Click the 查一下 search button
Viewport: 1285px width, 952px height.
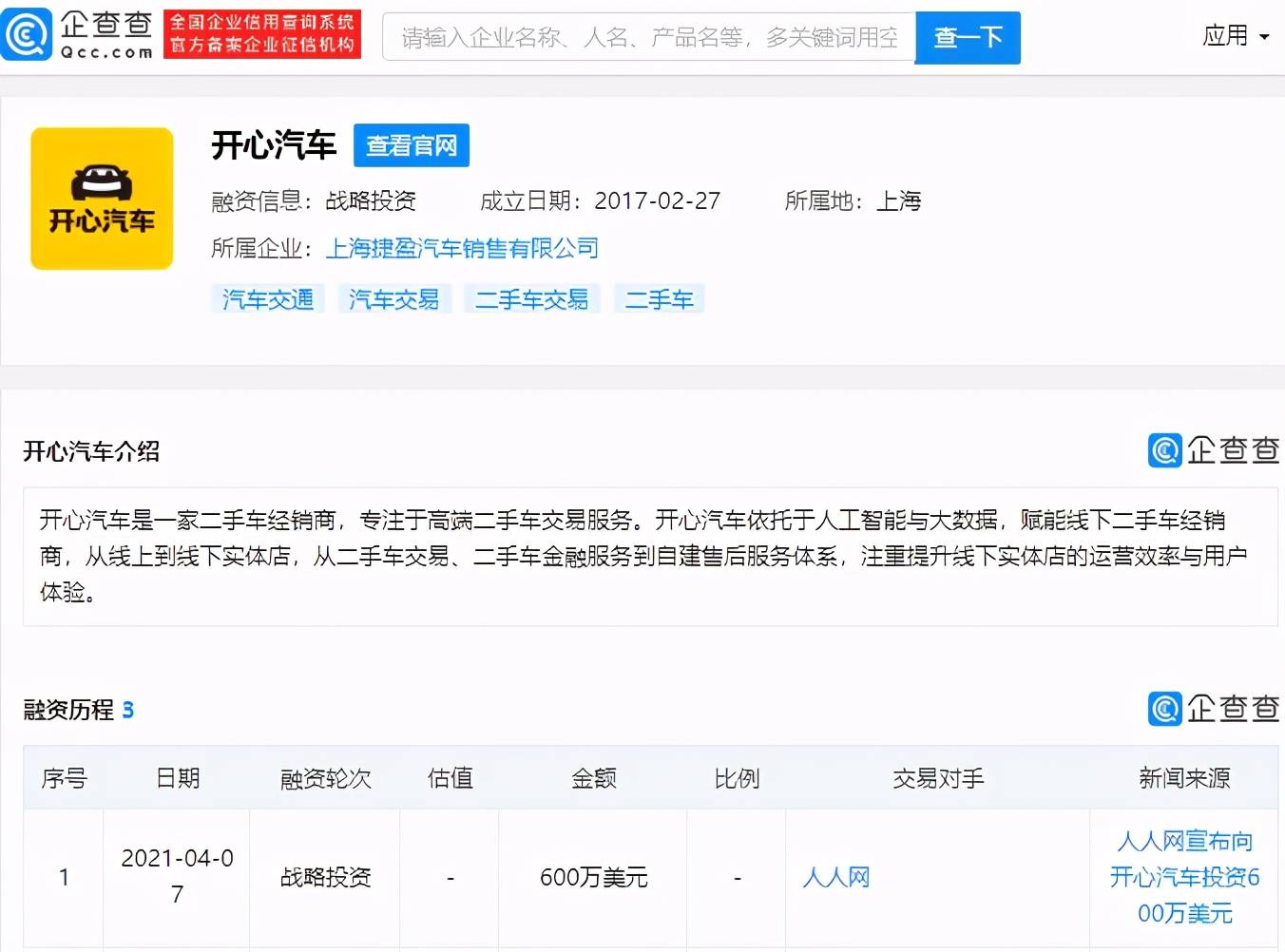pos(968,37)
